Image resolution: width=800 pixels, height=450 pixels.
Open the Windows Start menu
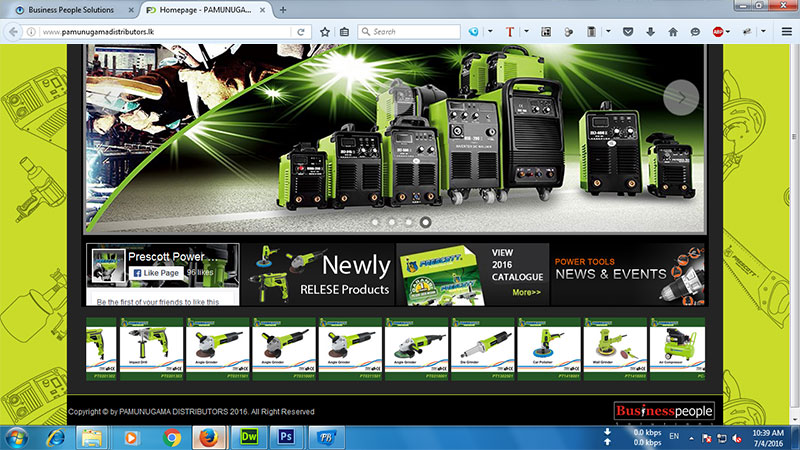[15, 438]
